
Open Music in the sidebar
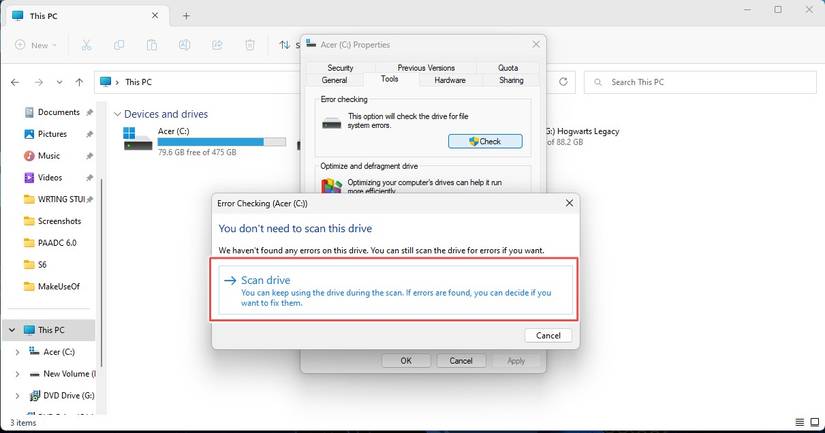click(48, 156)
